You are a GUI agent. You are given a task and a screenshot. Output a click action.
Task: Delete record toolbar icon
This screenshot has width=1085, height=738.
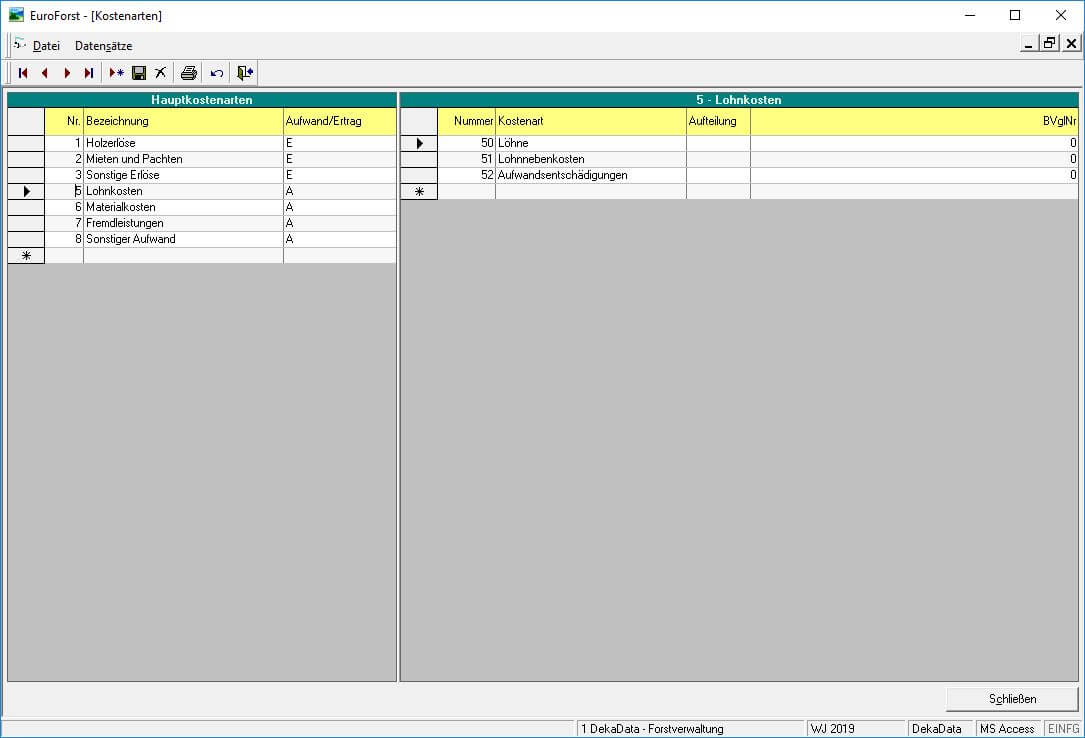[x=161, y=73]
